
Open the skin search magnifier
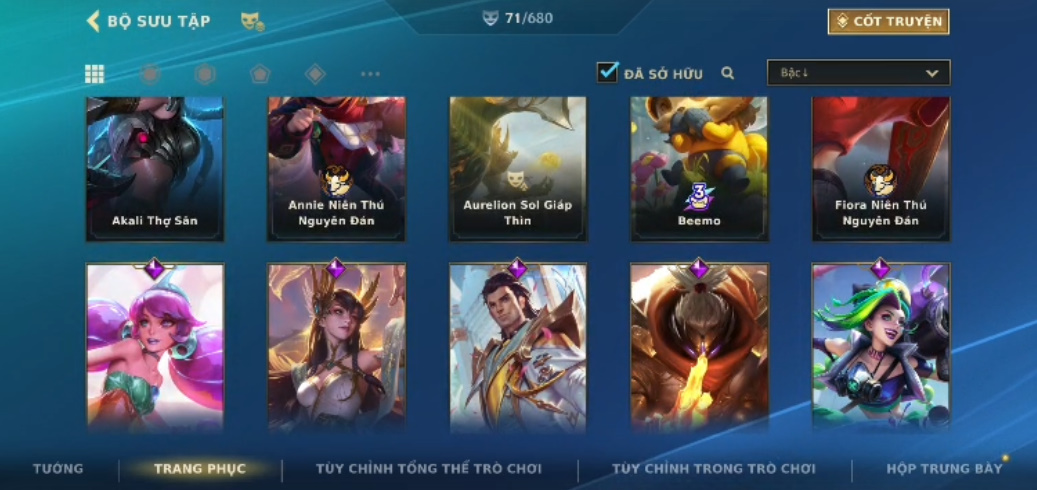pos(727,73)
